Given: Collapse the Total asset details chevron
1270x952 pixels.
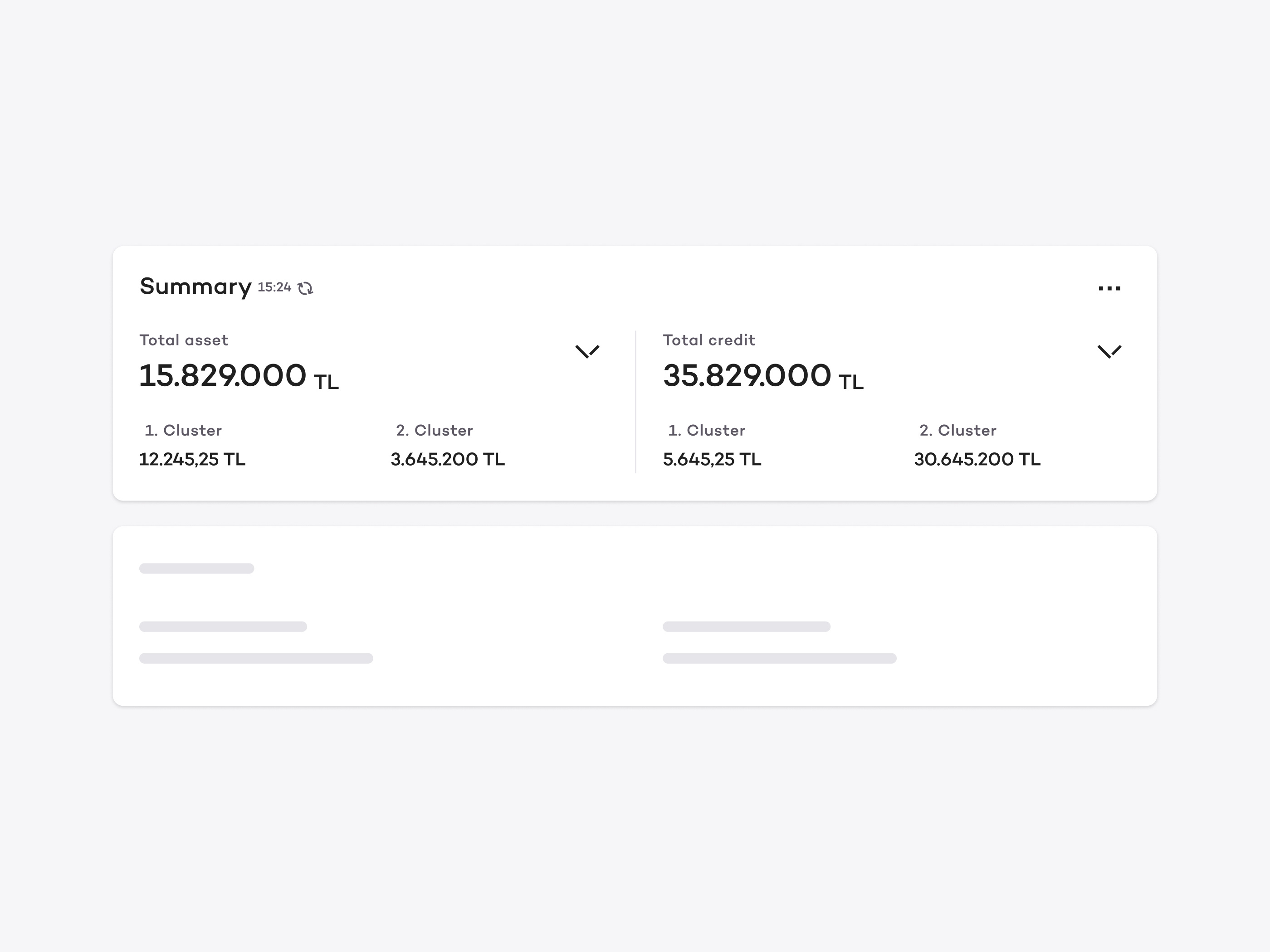Looking at the screenshot, I should point(587,350).
